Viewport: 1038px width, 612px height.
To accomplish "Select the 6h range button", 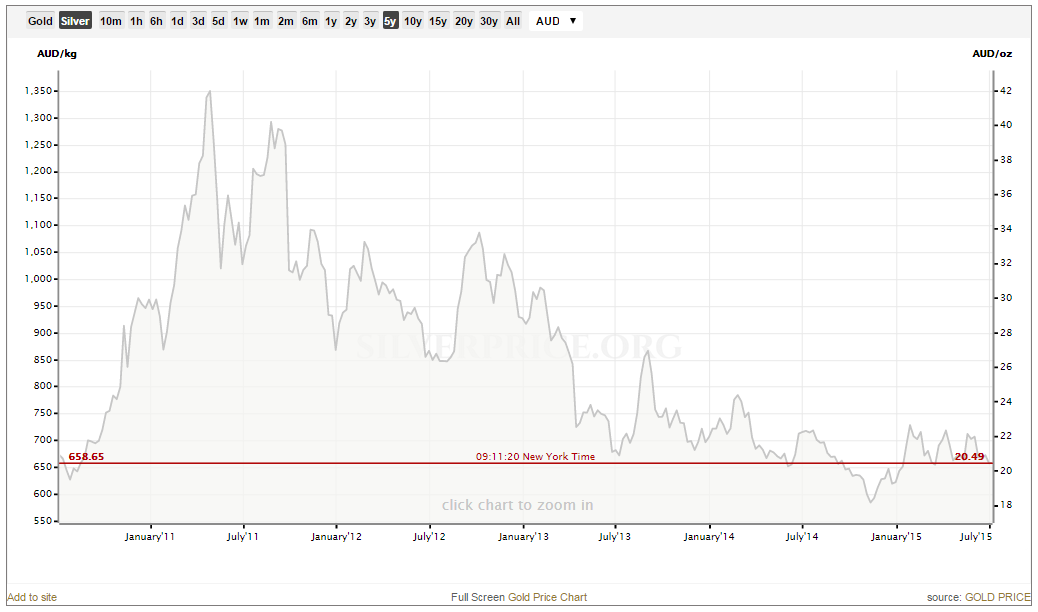I will coord(157,21).
